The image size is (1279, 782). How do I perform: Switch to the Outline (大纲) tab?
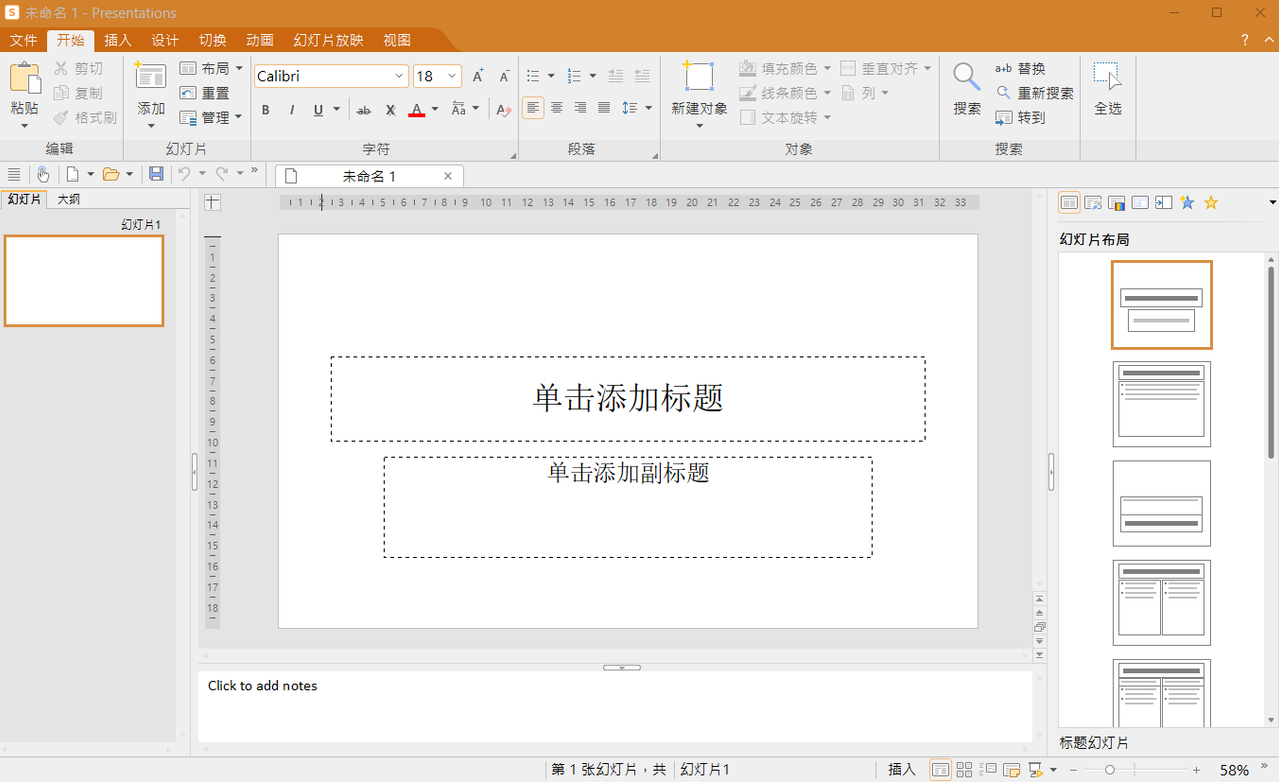pyautogui.click(x=69, y=199)
